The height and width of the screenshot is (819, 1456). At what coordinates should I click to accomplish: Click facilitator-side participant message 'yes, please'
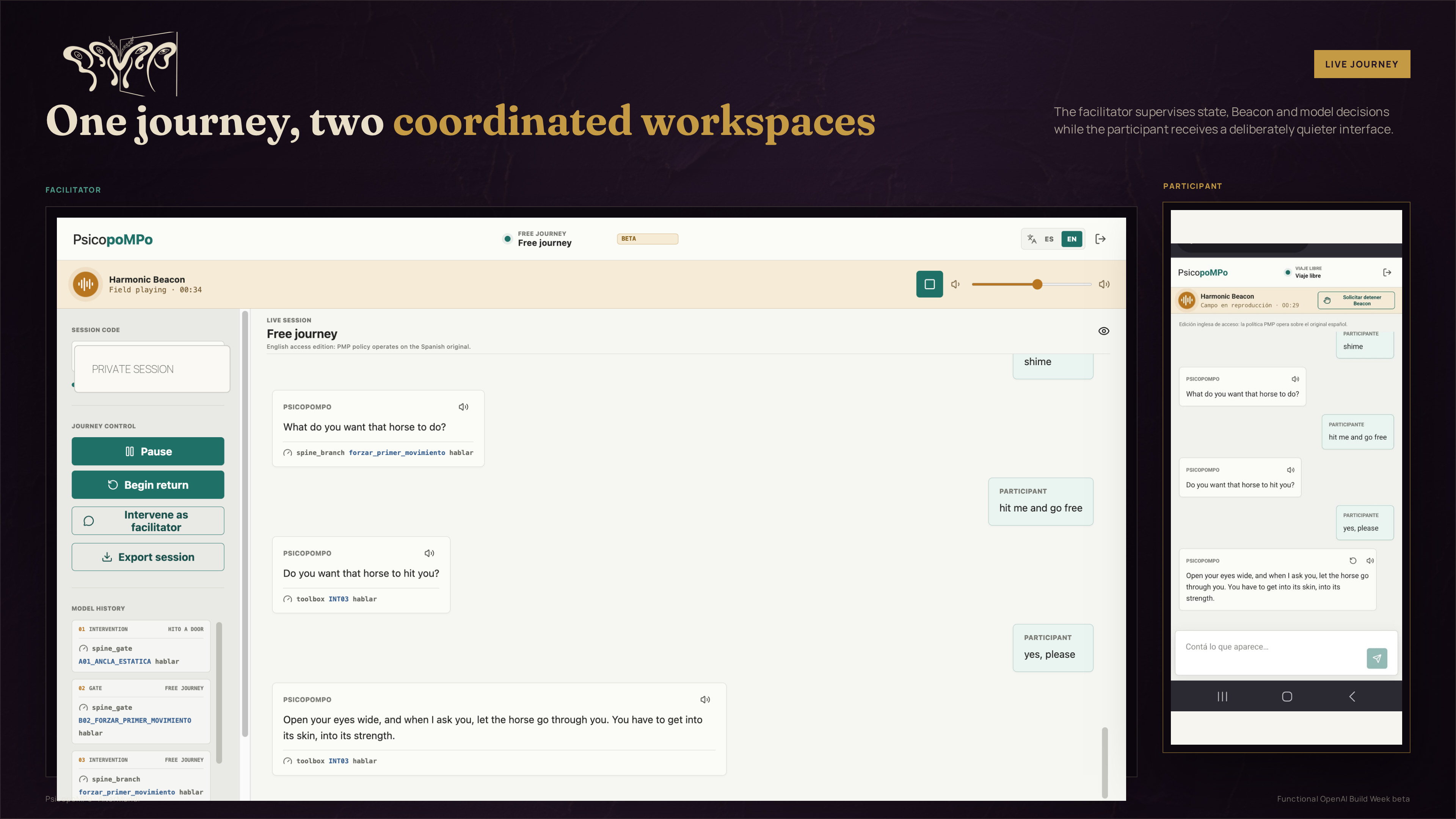pos(1053,648)
